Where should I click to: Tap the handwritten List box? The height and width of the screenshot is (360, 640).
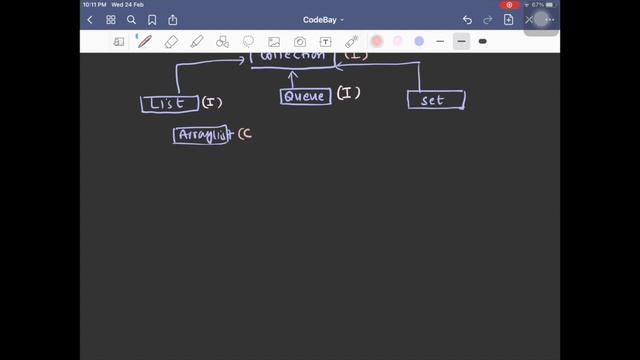click(x=169, y=104)
